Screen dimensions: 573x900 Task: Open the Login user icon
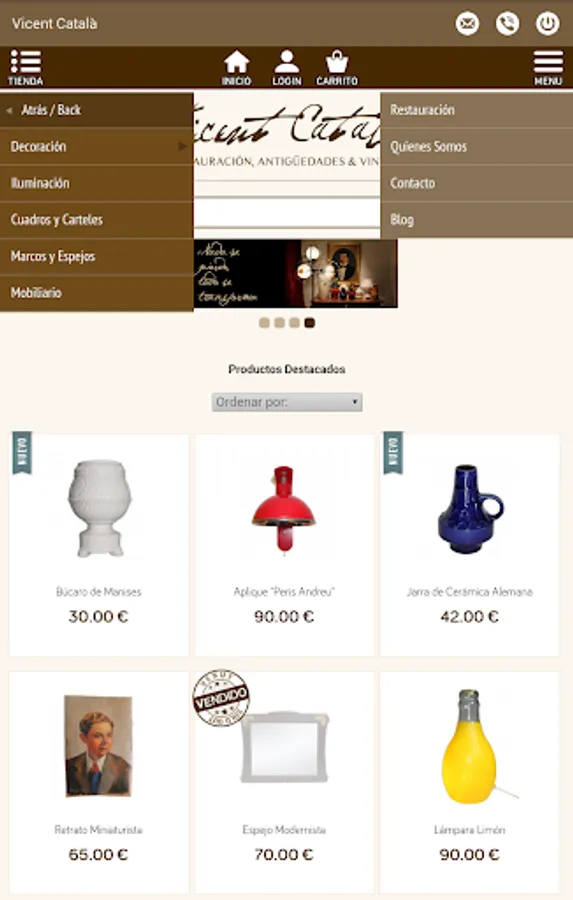(286, 68)
